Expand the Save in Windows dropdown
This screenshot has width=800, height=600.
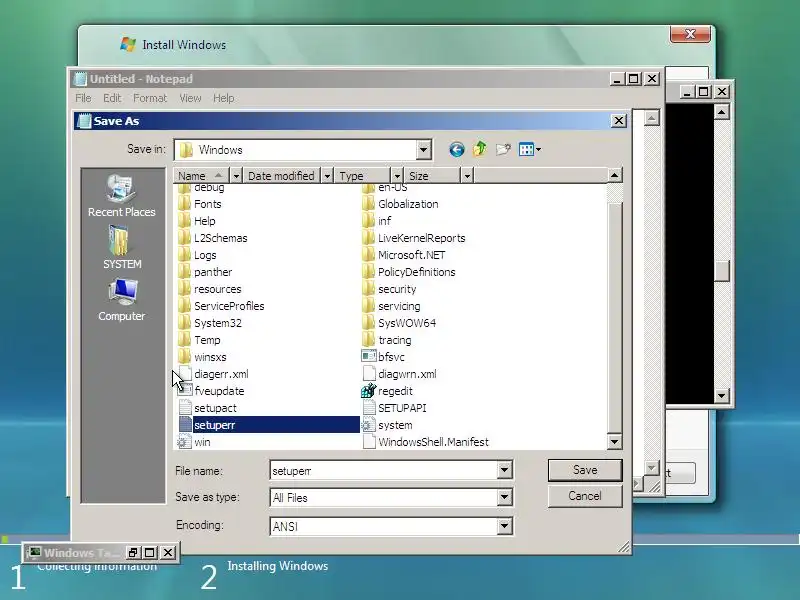click(x=423, y=150)
